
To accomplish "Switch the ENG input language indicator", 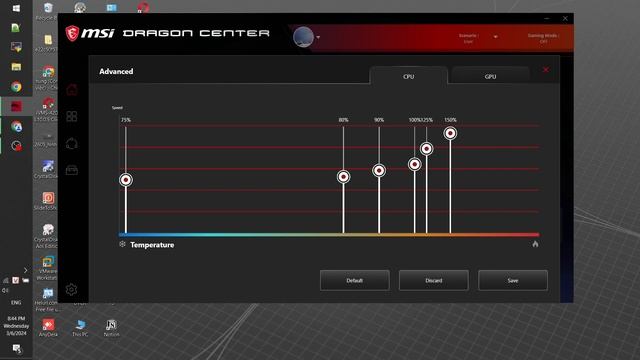I will pos(16,302).
